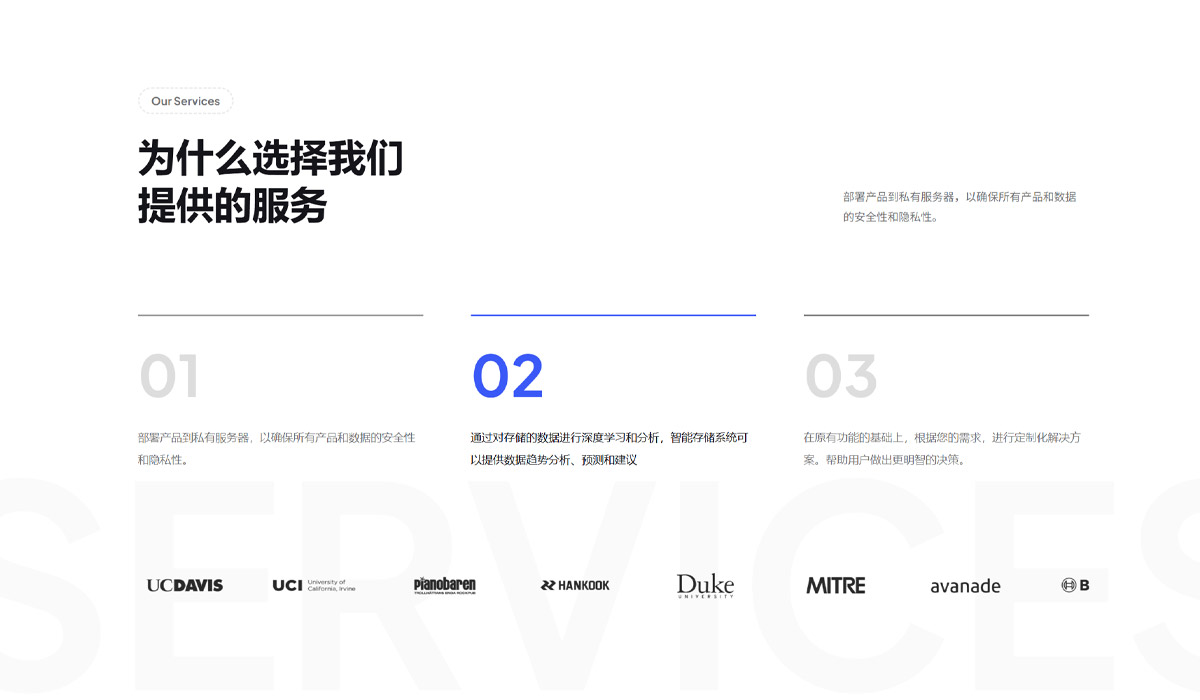Click the 03 description starting 在原有功能的基础上

tap(942, 449)
